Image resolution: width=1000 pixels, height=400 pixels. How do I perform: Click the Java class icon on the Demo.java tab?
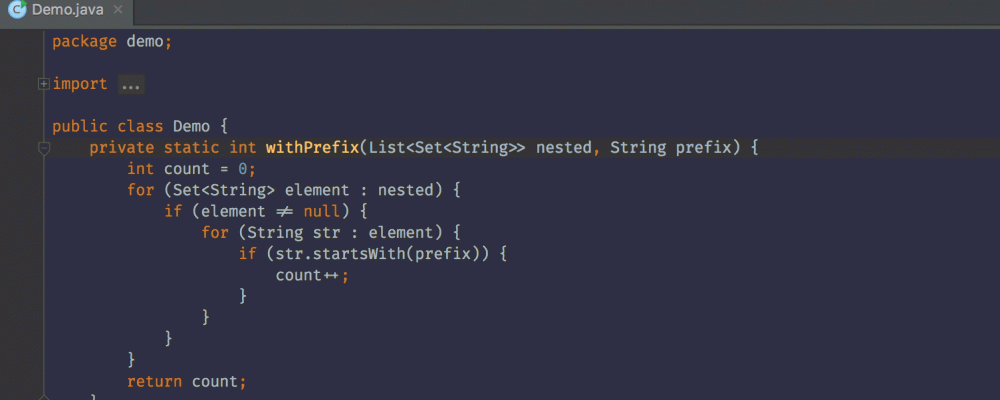coord(17,13)
